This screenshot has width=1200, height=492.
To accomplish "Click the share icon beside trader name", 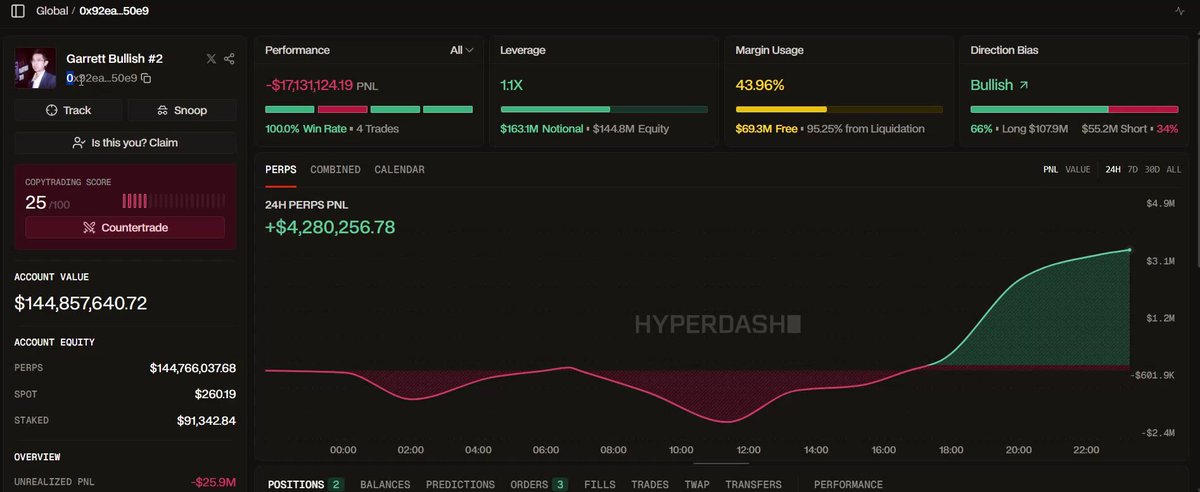I will (230, 59).
